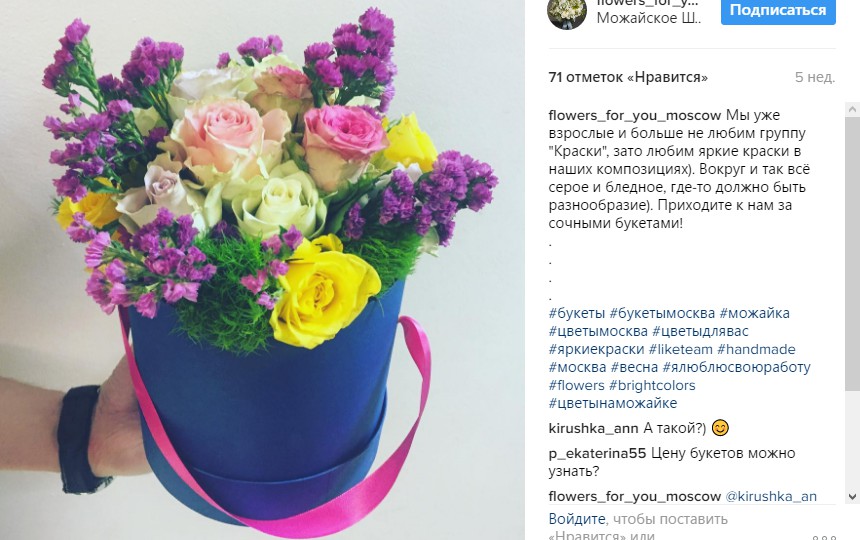Open the @kirushka_an mention in reply

(771, 496)
